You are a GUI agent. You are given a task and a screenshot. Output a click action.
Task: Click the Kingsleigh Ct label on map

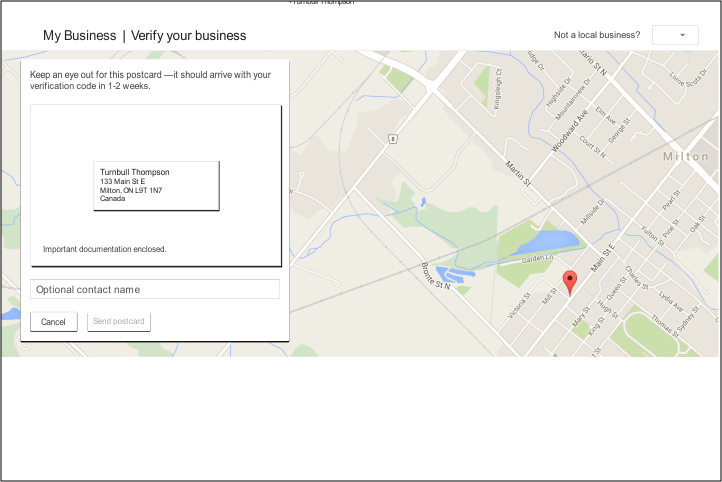[x=498, y=89]
